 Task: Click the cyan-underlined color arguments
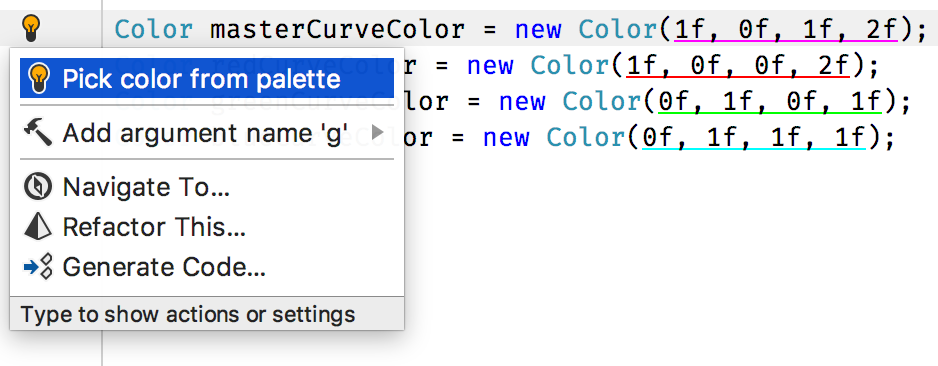(754, 138)
